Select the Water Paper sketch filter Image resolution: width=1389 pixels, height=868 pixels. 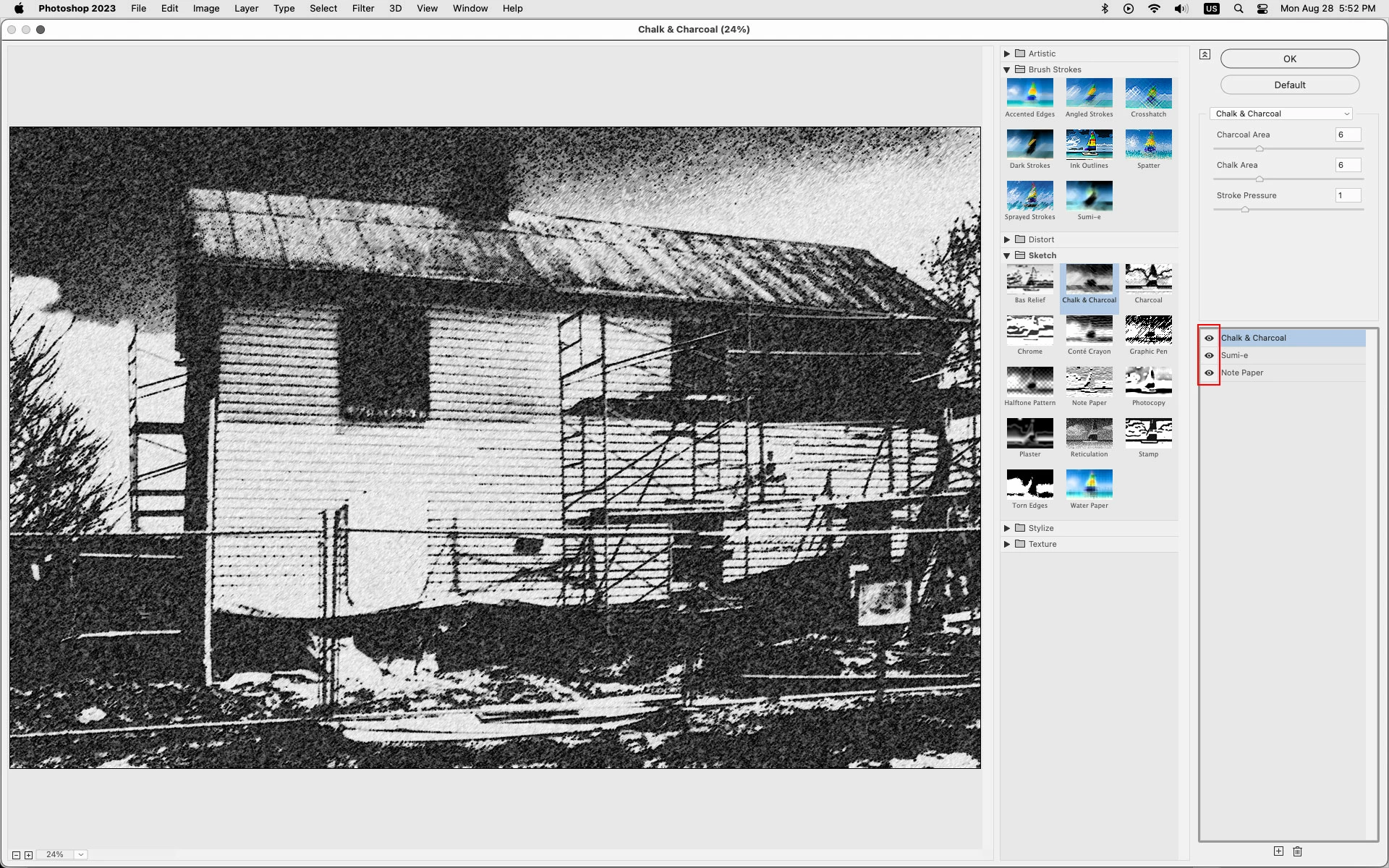(1089, 484)
